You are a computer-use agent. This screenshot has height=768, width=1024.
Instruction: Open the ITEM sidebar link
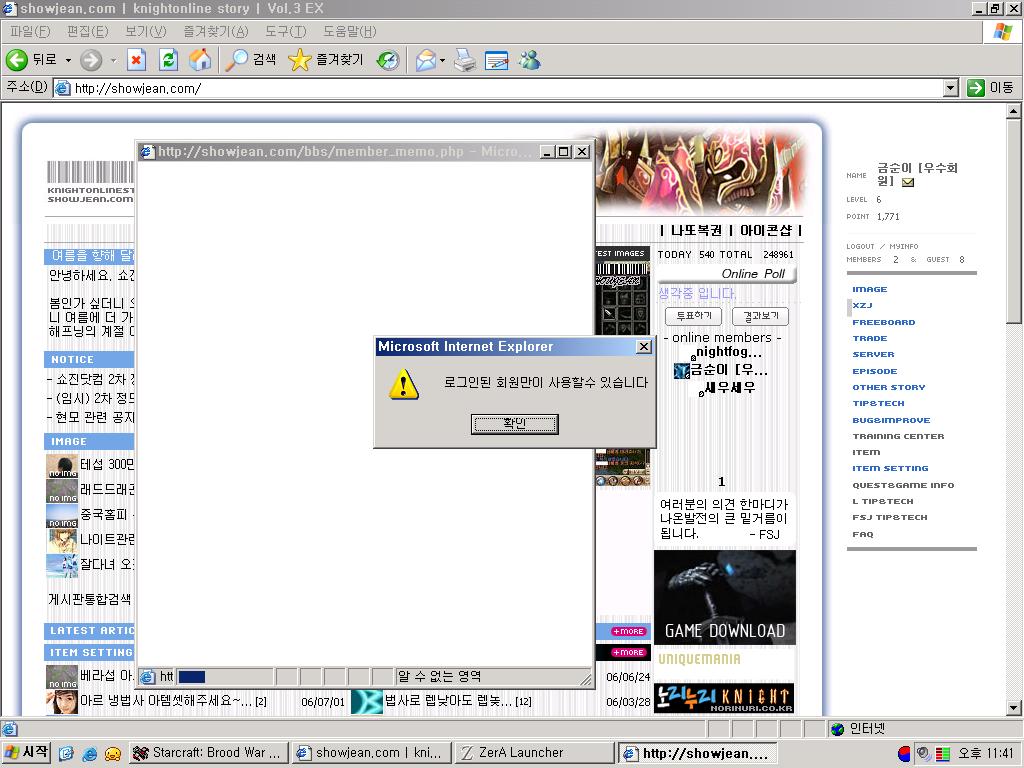click(866, 453)
